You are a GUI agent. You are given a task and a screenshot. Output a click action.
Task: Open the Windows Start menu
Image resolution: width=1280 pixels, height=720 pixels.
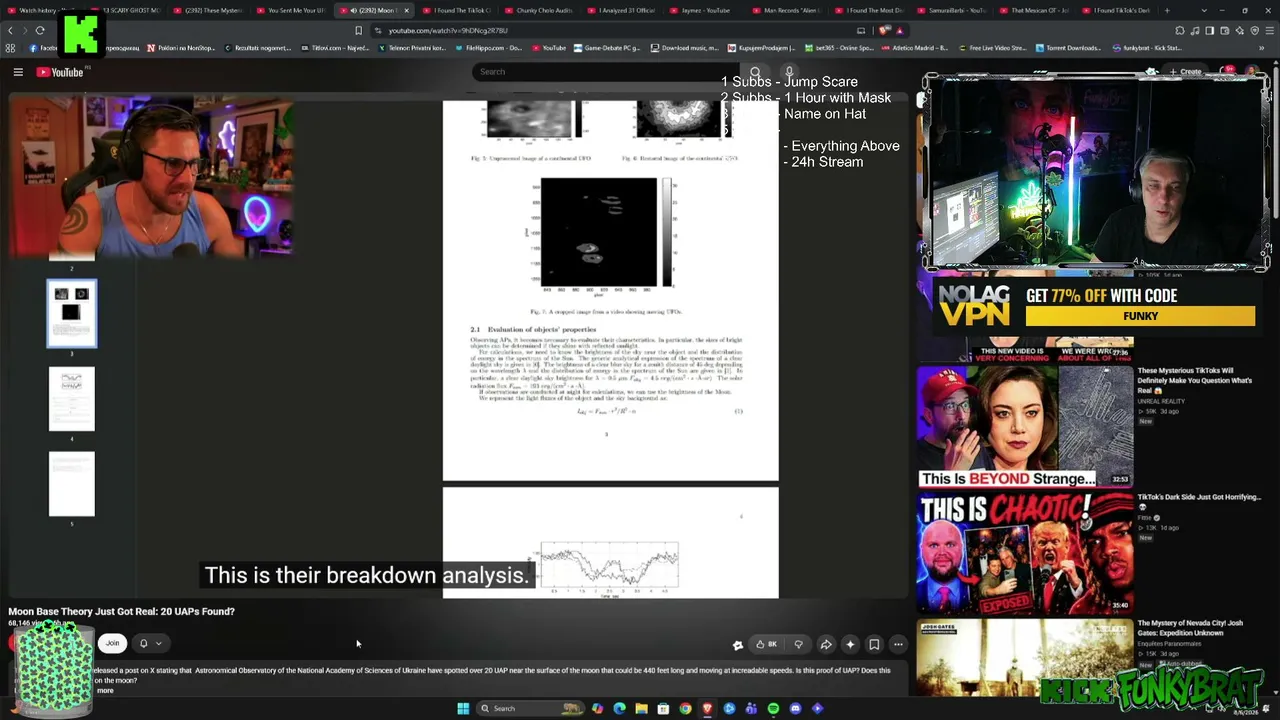pyautogui.click(x=463, y=709)
